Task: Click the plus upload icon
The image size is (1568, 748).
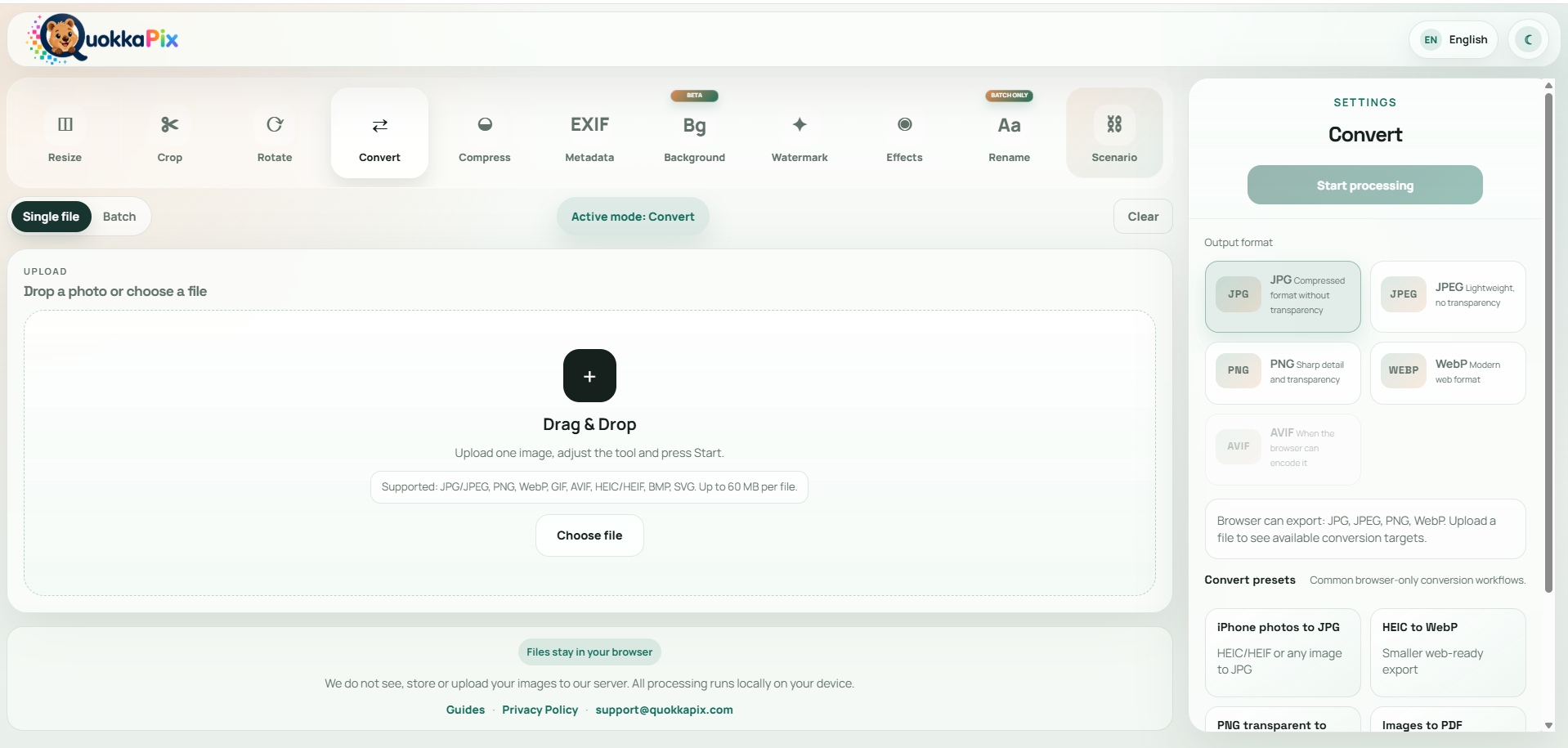Action: 589,376
